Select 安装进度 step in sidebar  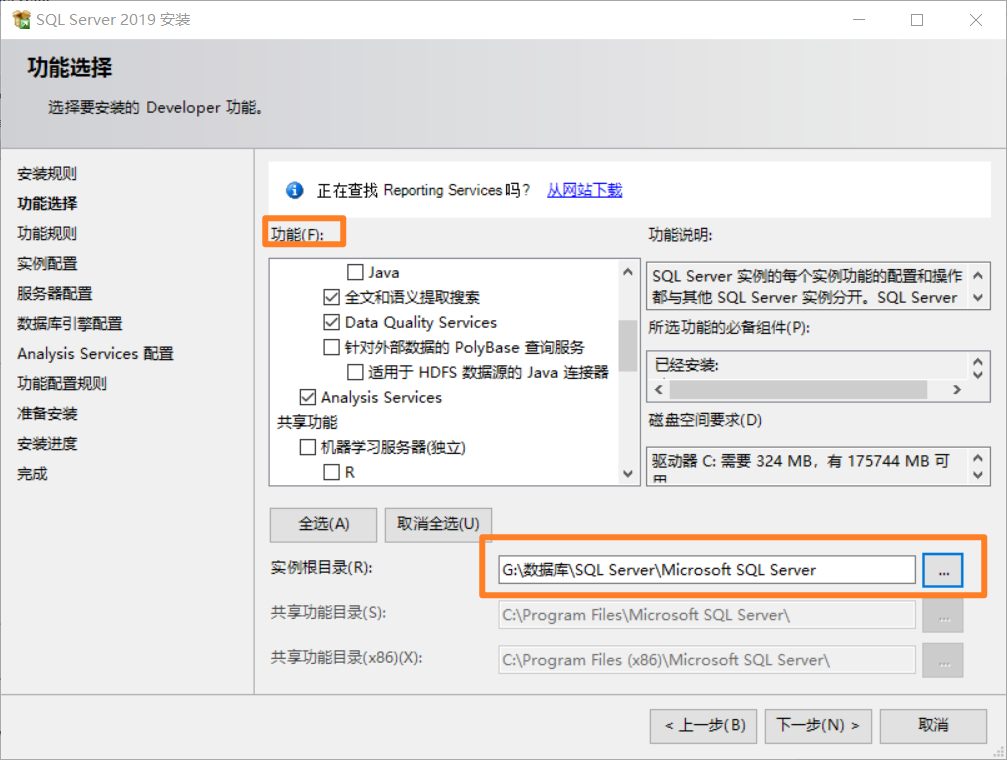click(x=47, y=444)
